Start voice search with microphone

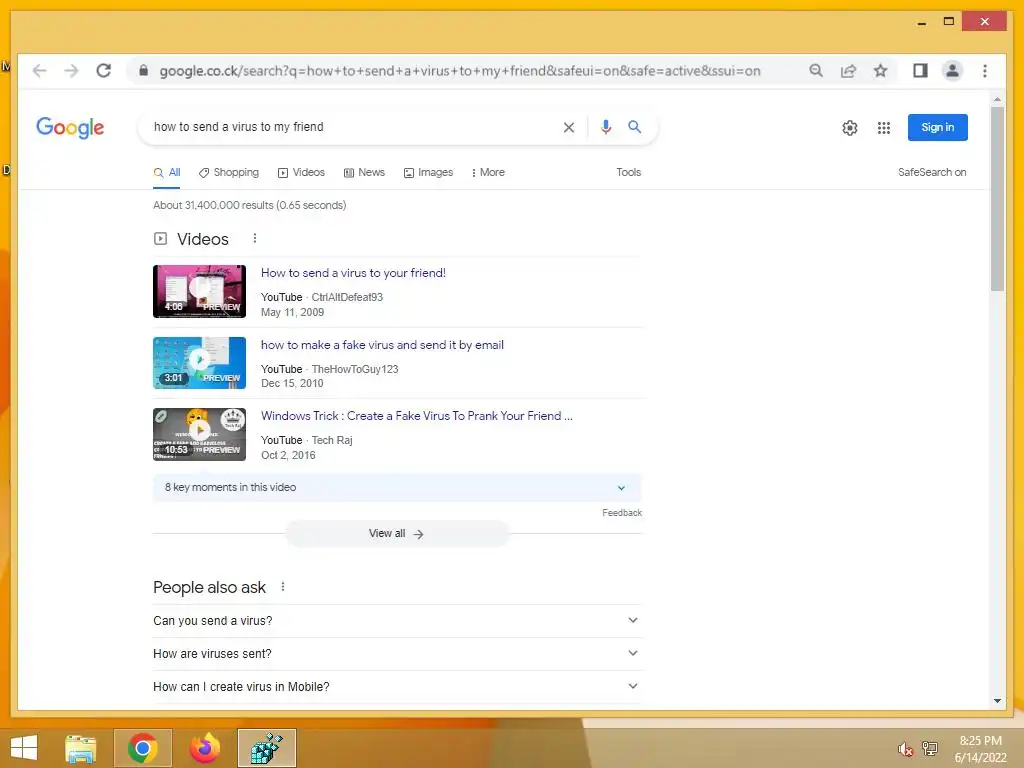(606, 127)
